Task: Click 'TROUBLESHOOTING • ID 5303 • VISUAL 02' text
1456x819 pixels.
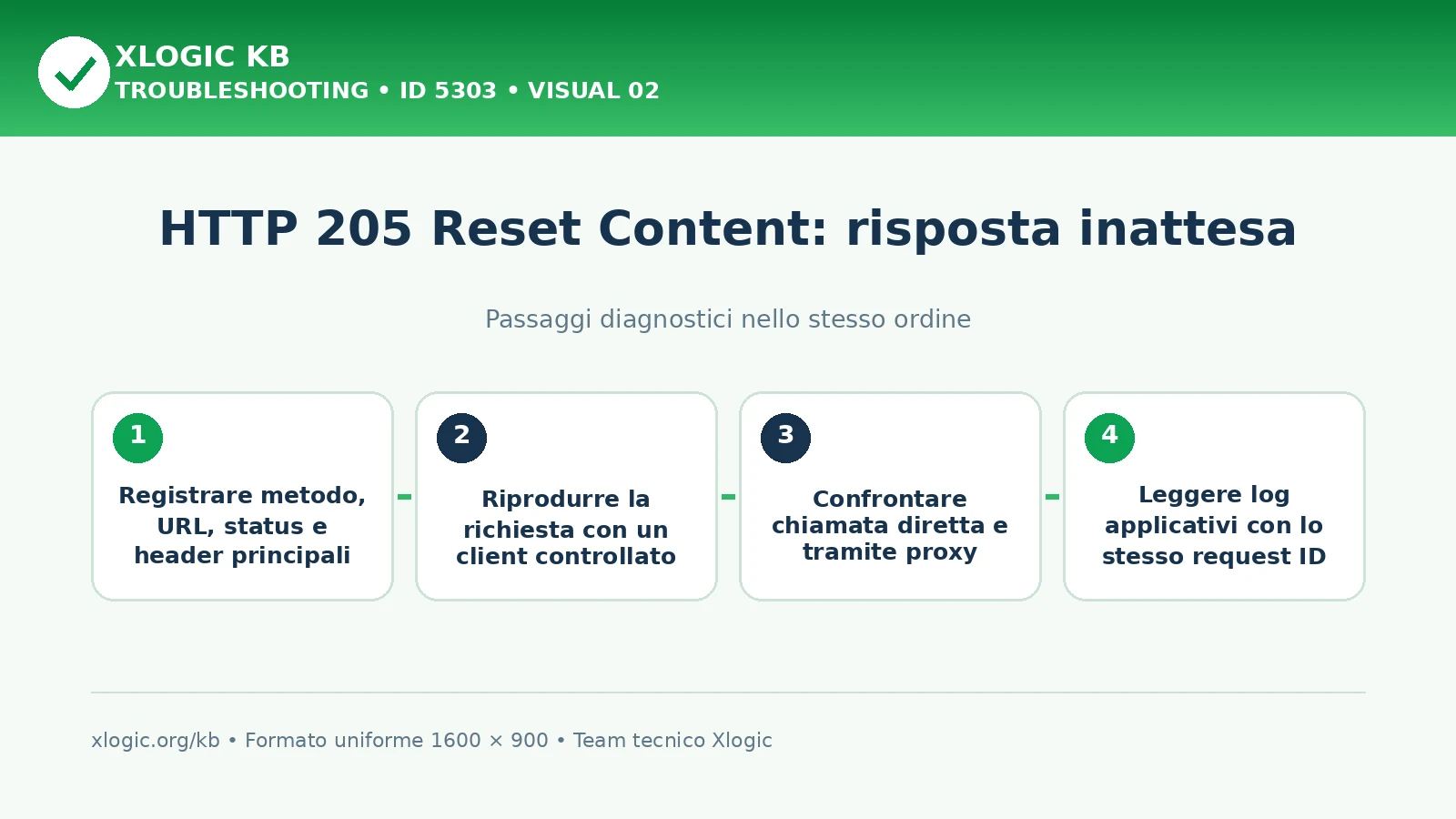Action: [x=387, y=91]
